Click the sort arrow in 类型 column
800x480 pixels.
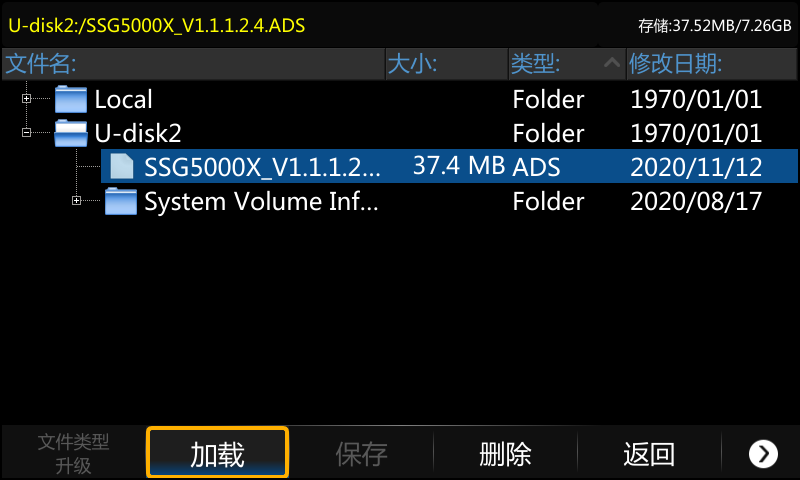tap(612, 63)
